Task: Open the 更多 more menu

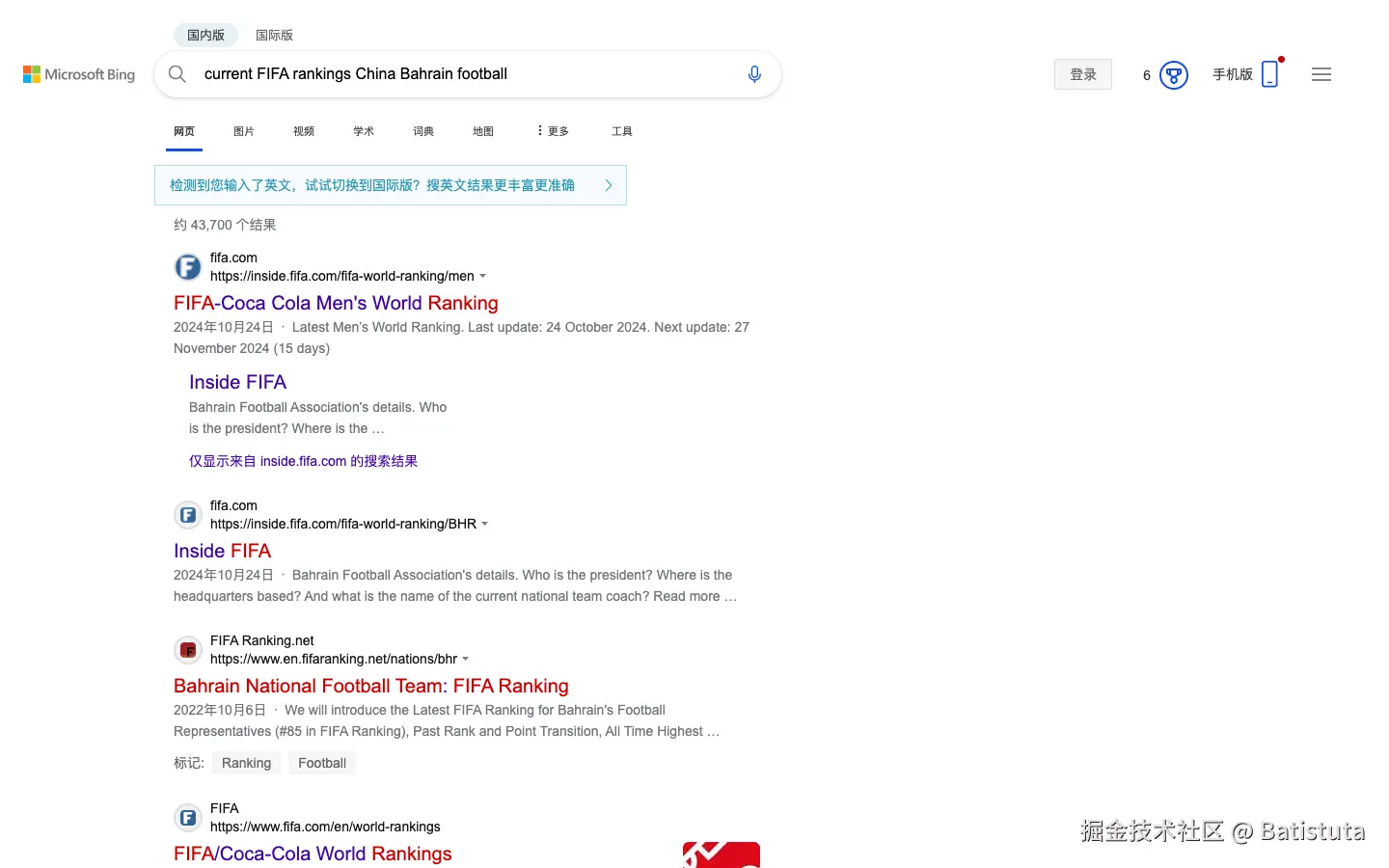Action: pyautogui.click(x=553, y=131)
